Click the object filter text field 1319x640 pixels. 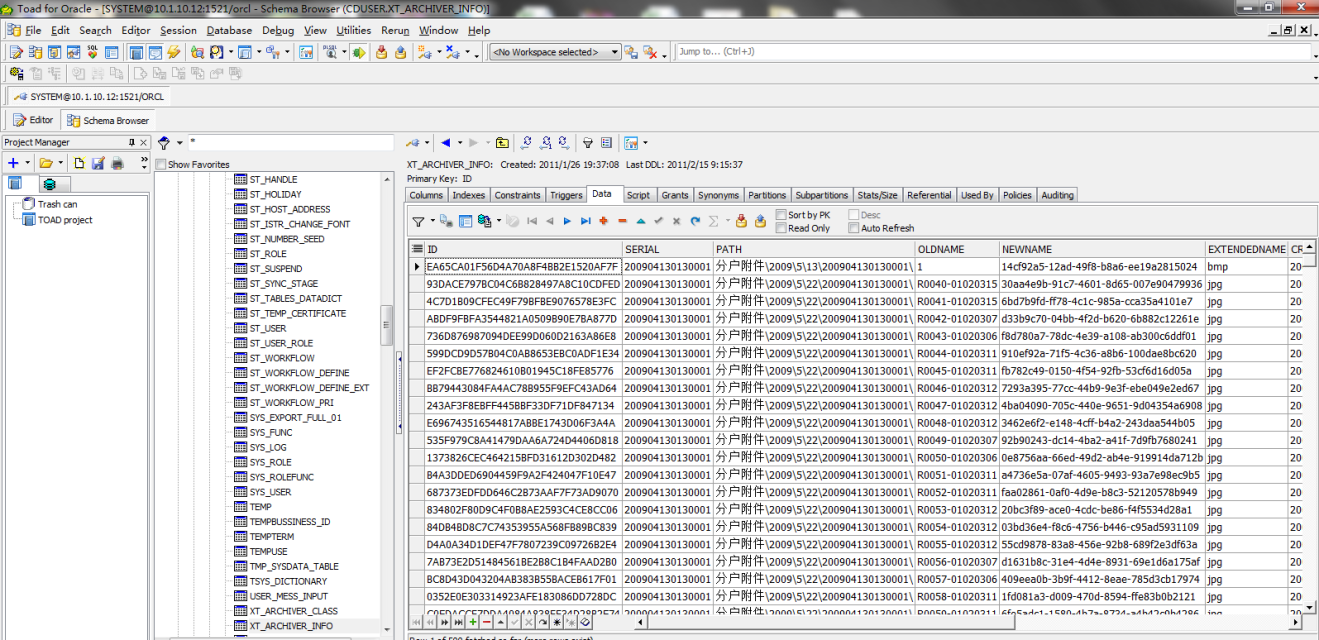pyautogui.click(x=290, y=143)
